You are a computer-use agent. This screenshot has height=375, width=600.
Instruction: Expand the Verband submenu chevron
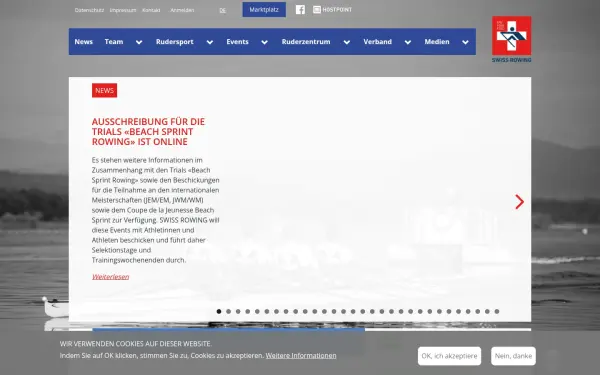tap(408, 42)
